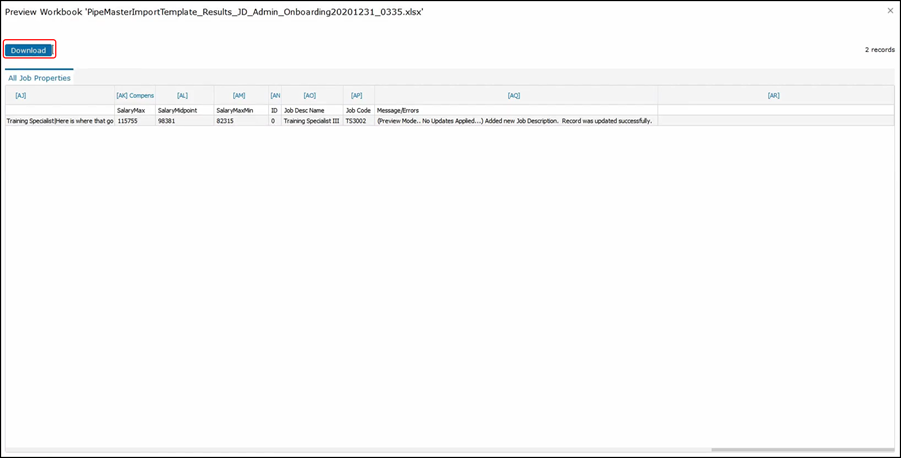This screenshot has width=901, height=458.
Task: Select the Training Specialist description cell
Action: pos(60,121)
